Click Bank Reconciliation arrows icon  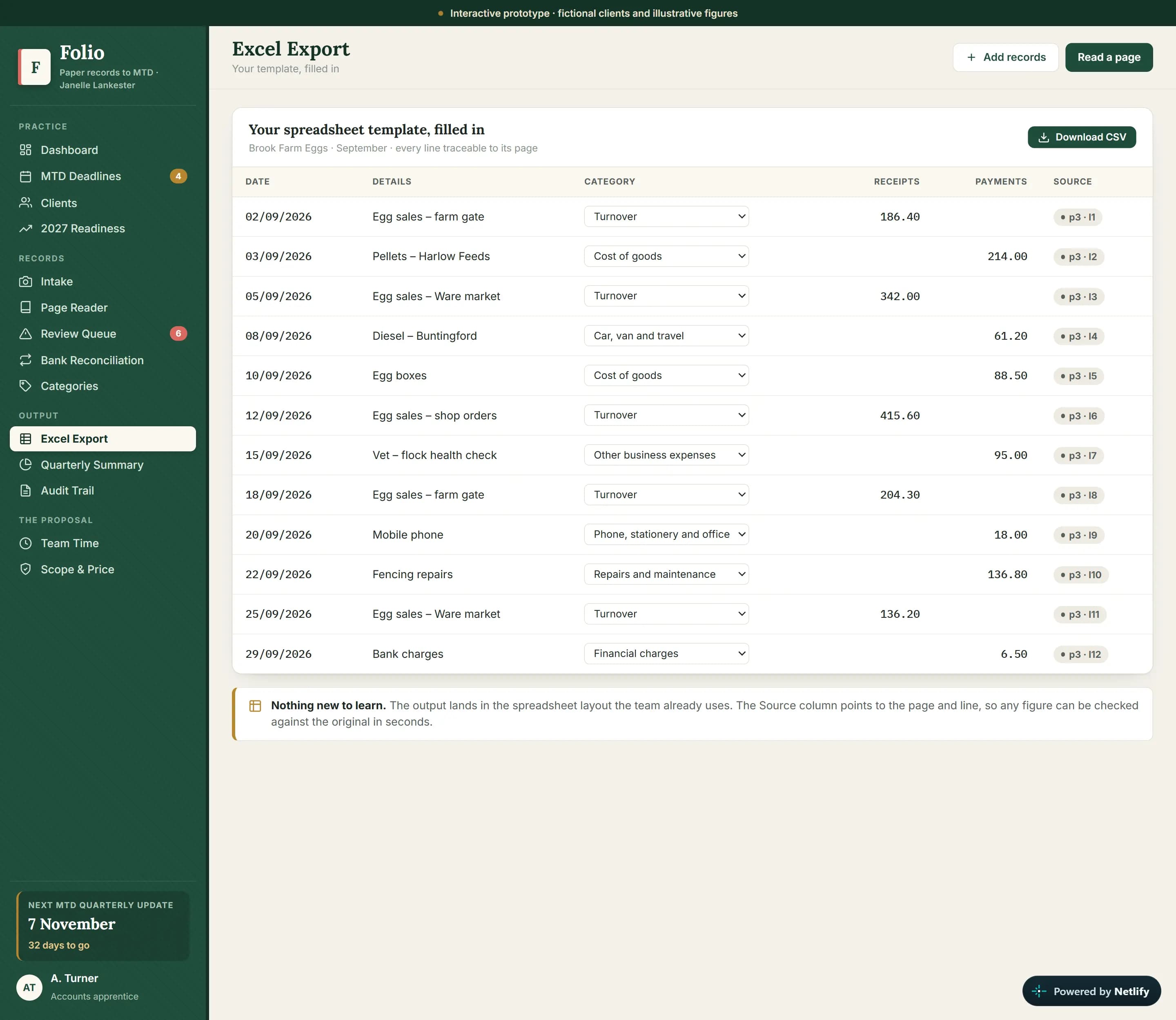click(x=26, y=360)
